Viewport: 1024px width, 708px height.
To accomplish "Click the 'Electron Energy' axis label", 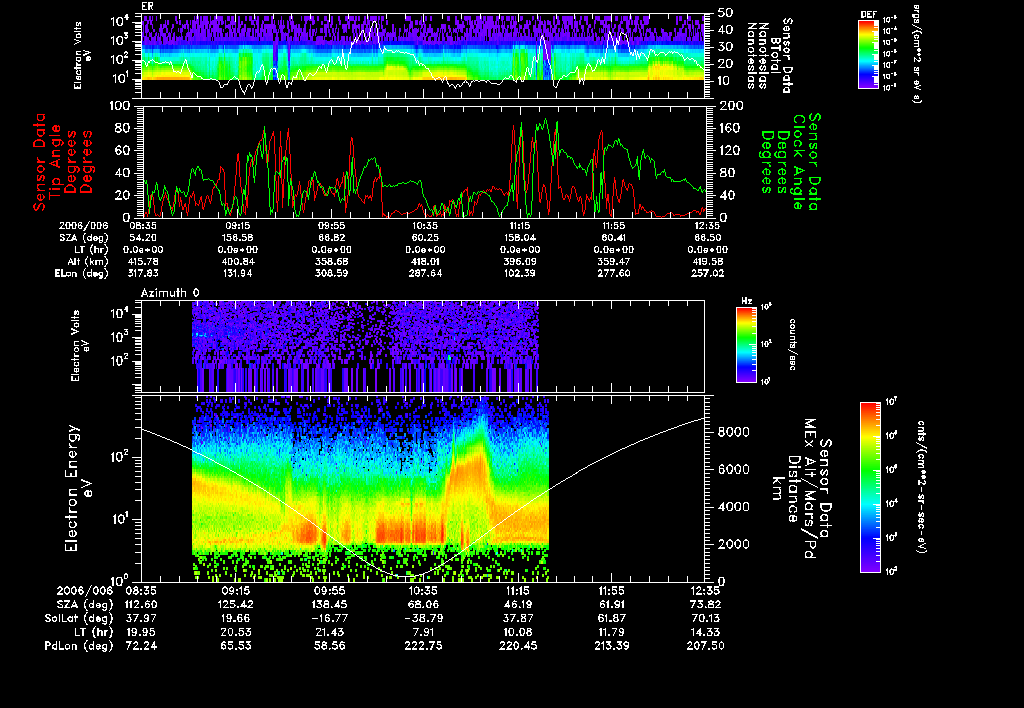I will pyautogui.click(x=72, y=488).
